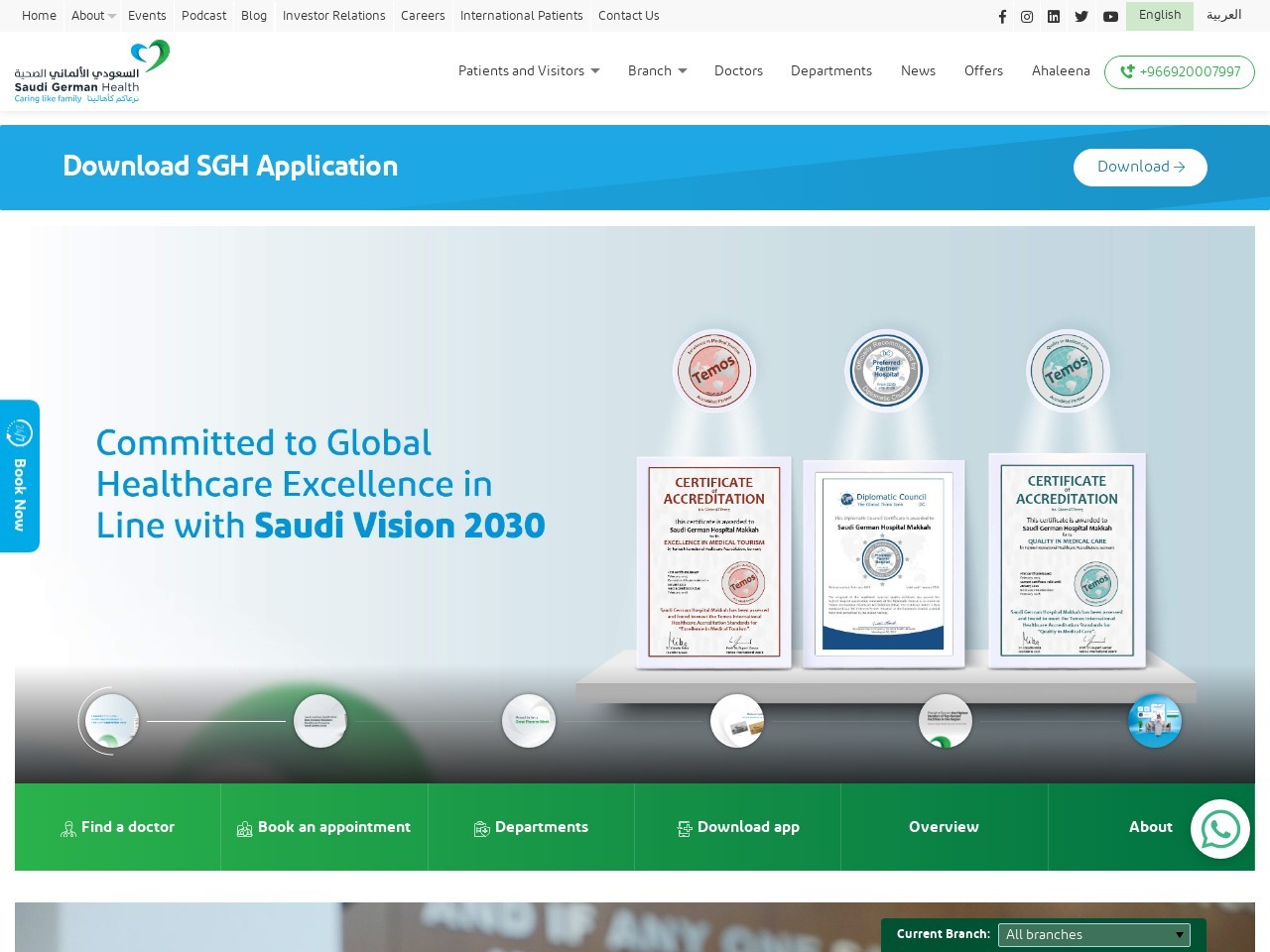Call the +966920007997 phone button

click(x=1180, y=72)
